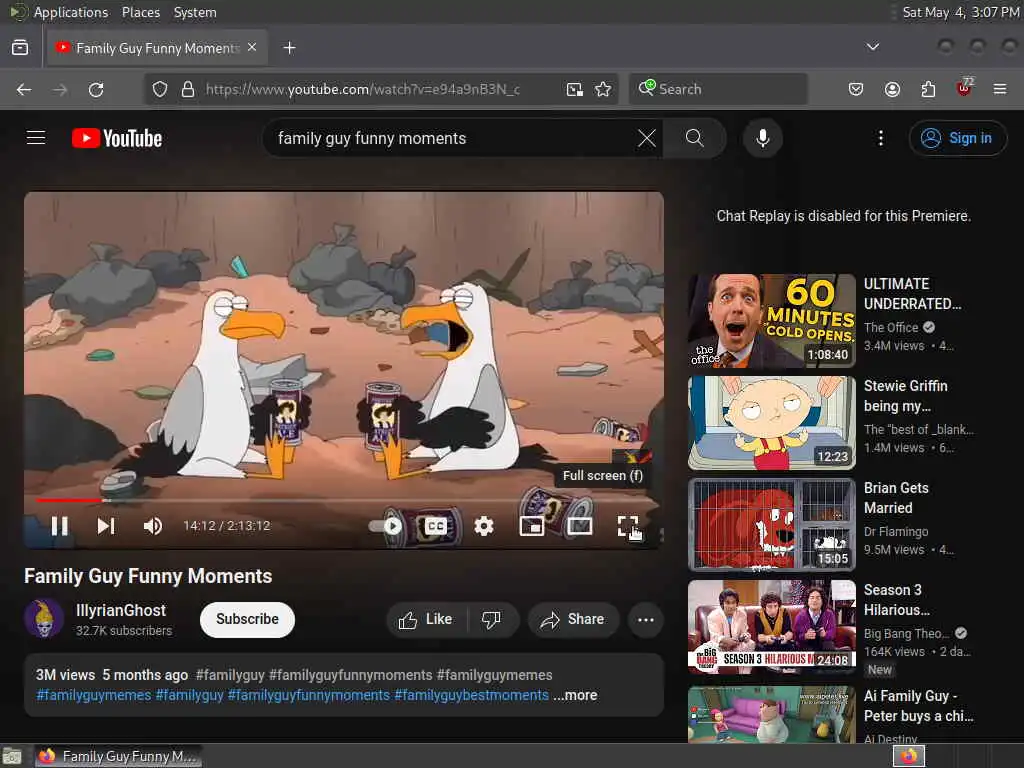Open #familyguymemes blue hashtag link
1024x768 pixels.
93,696
